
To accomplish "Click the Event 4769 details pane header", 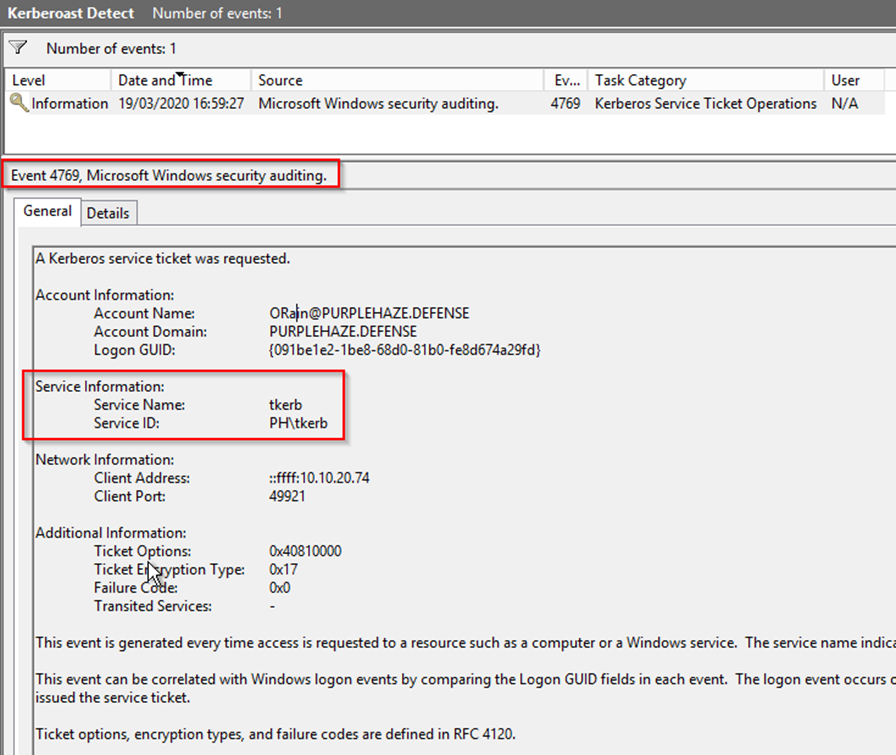I will (x=169, y=175).
